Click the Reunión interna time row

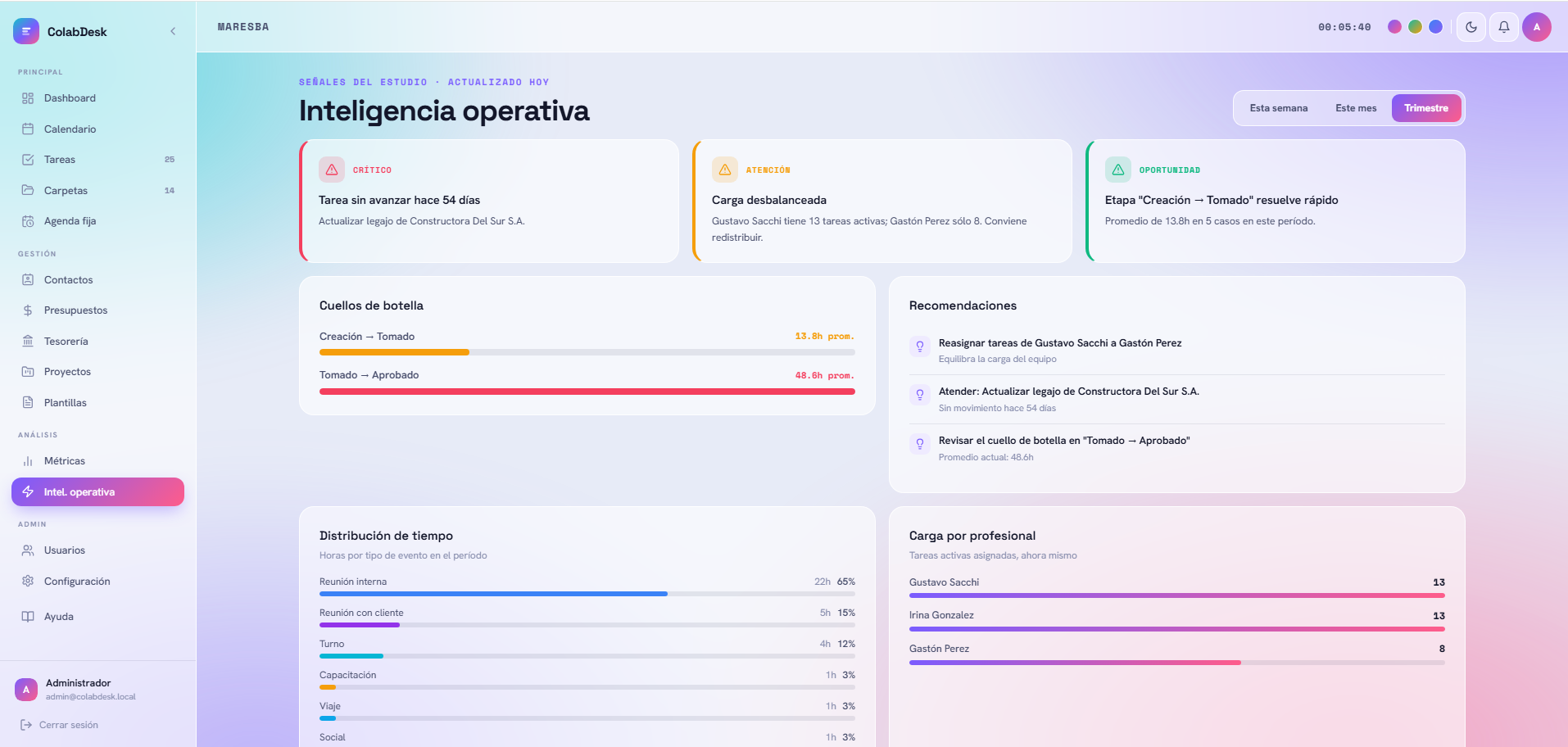[x=587, y=586]
